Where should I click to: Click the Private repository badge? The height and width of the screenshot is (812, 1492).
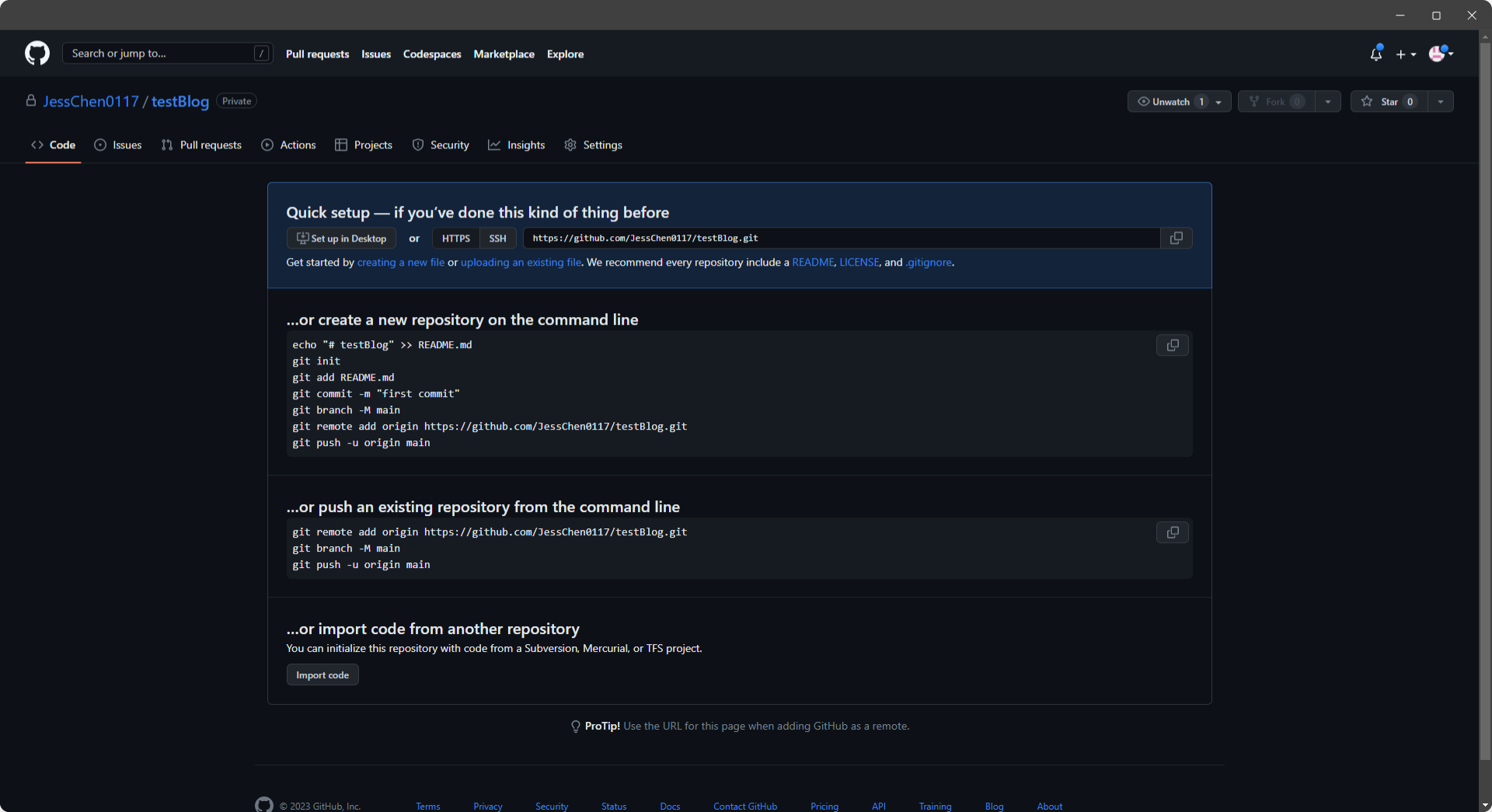pos(236,102)
